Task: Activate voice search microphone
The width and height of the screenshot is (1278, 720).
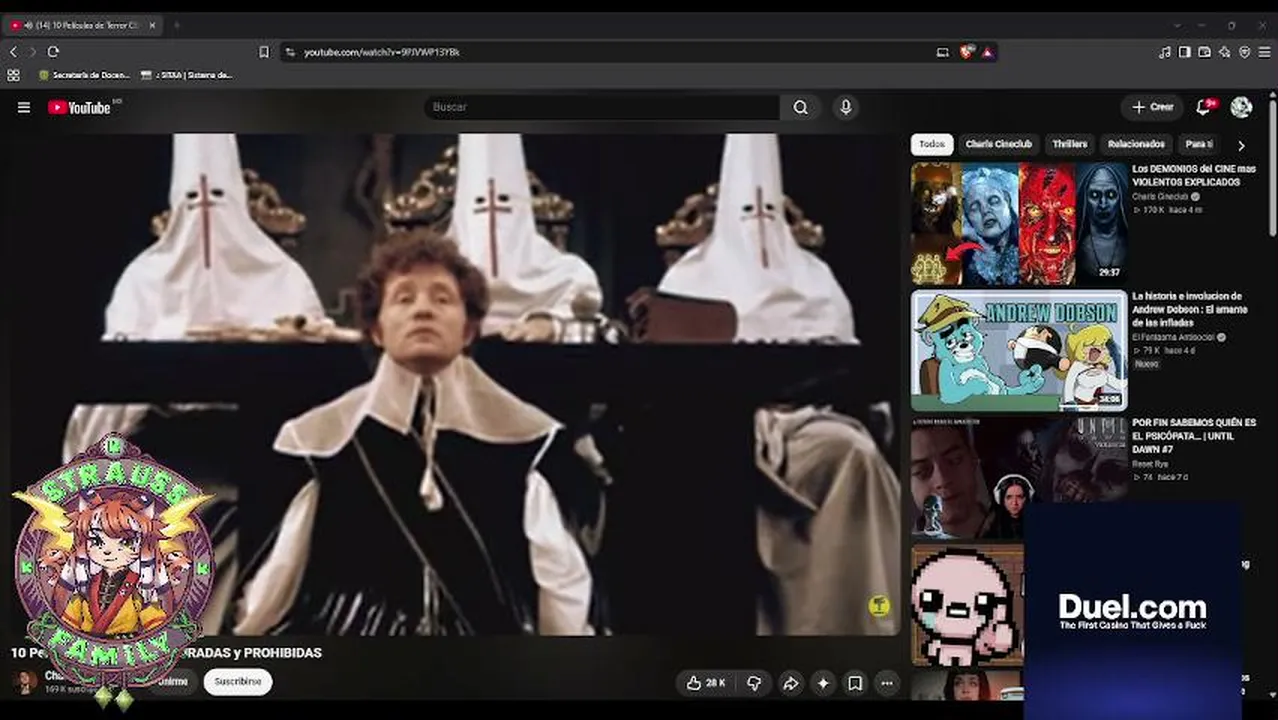Action: (846, 107)
